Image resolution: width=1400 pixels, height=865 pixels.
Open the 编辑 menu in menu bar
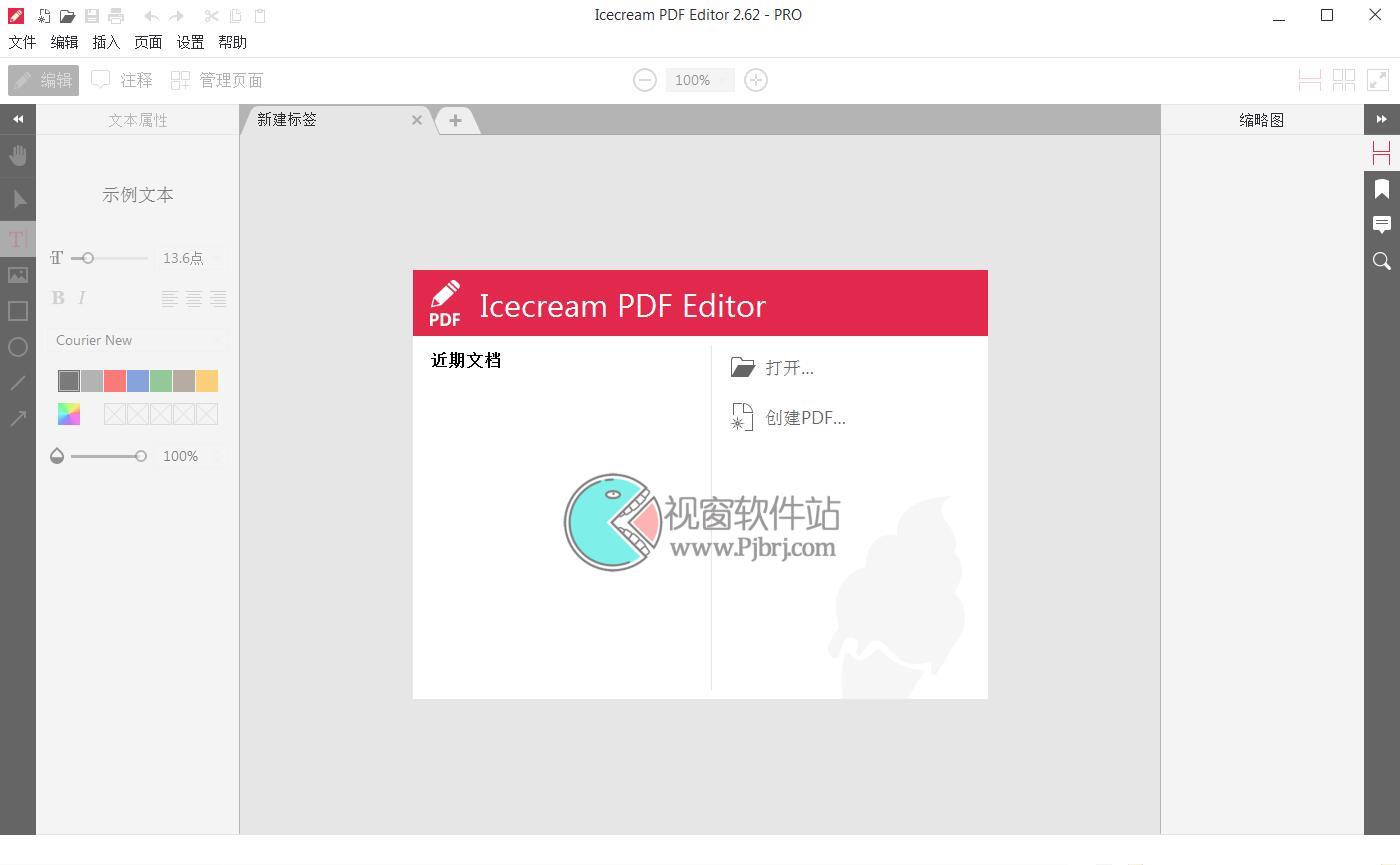click(64, 42)
